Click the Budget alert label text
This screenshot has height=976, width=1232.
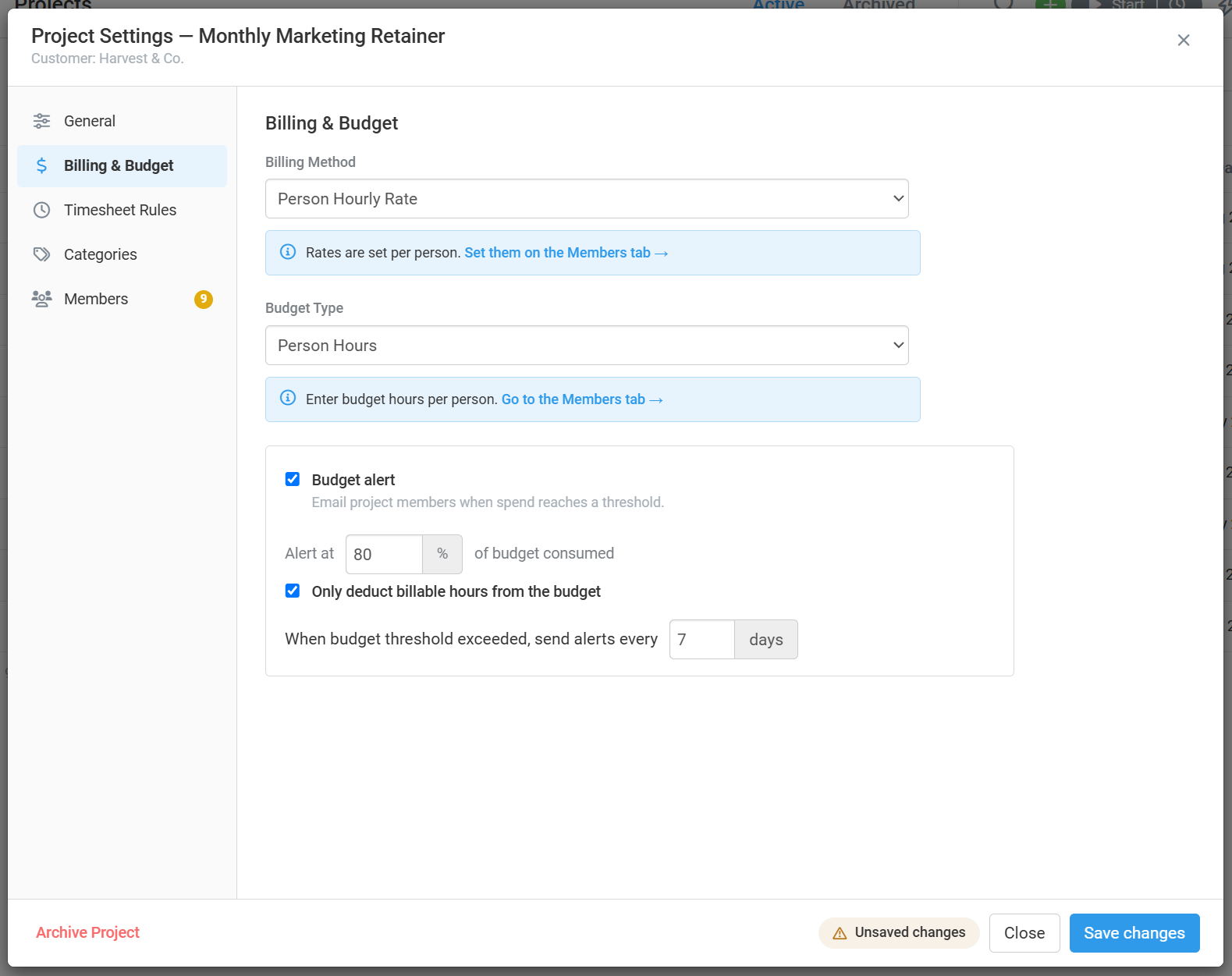[353, 480]
